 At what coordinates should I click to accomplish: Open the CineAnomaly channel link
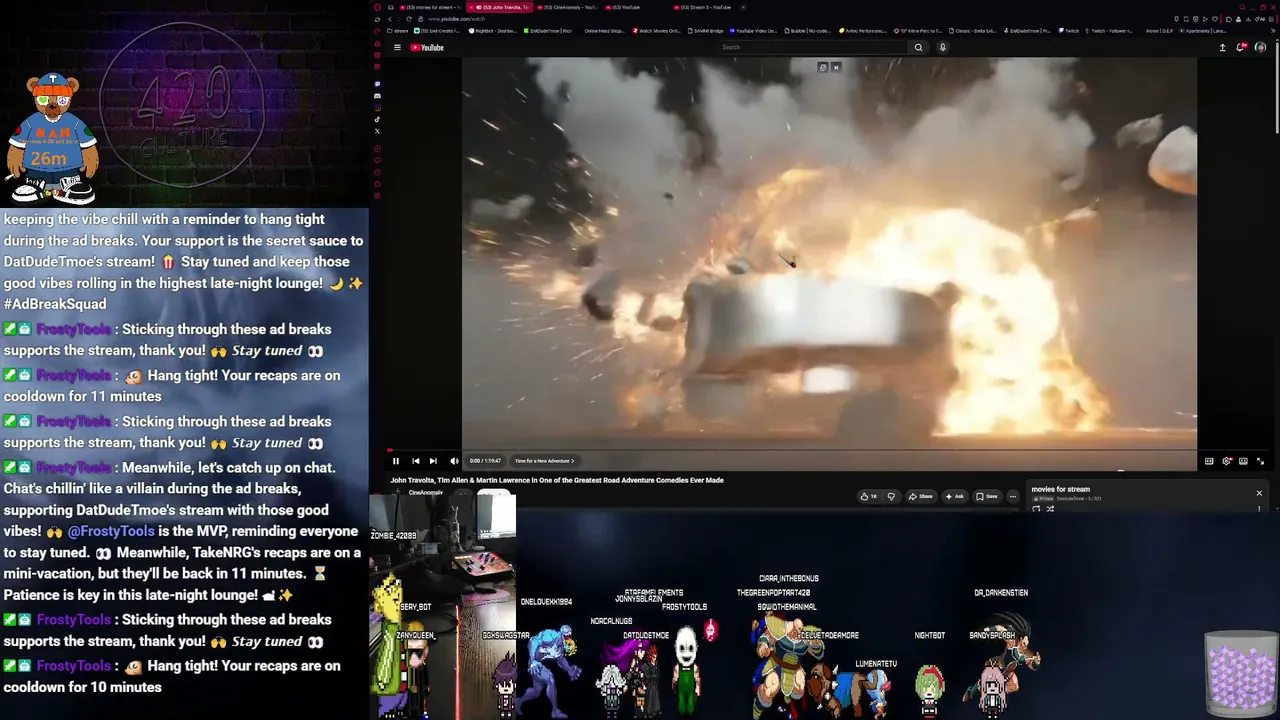coord(425,493)
